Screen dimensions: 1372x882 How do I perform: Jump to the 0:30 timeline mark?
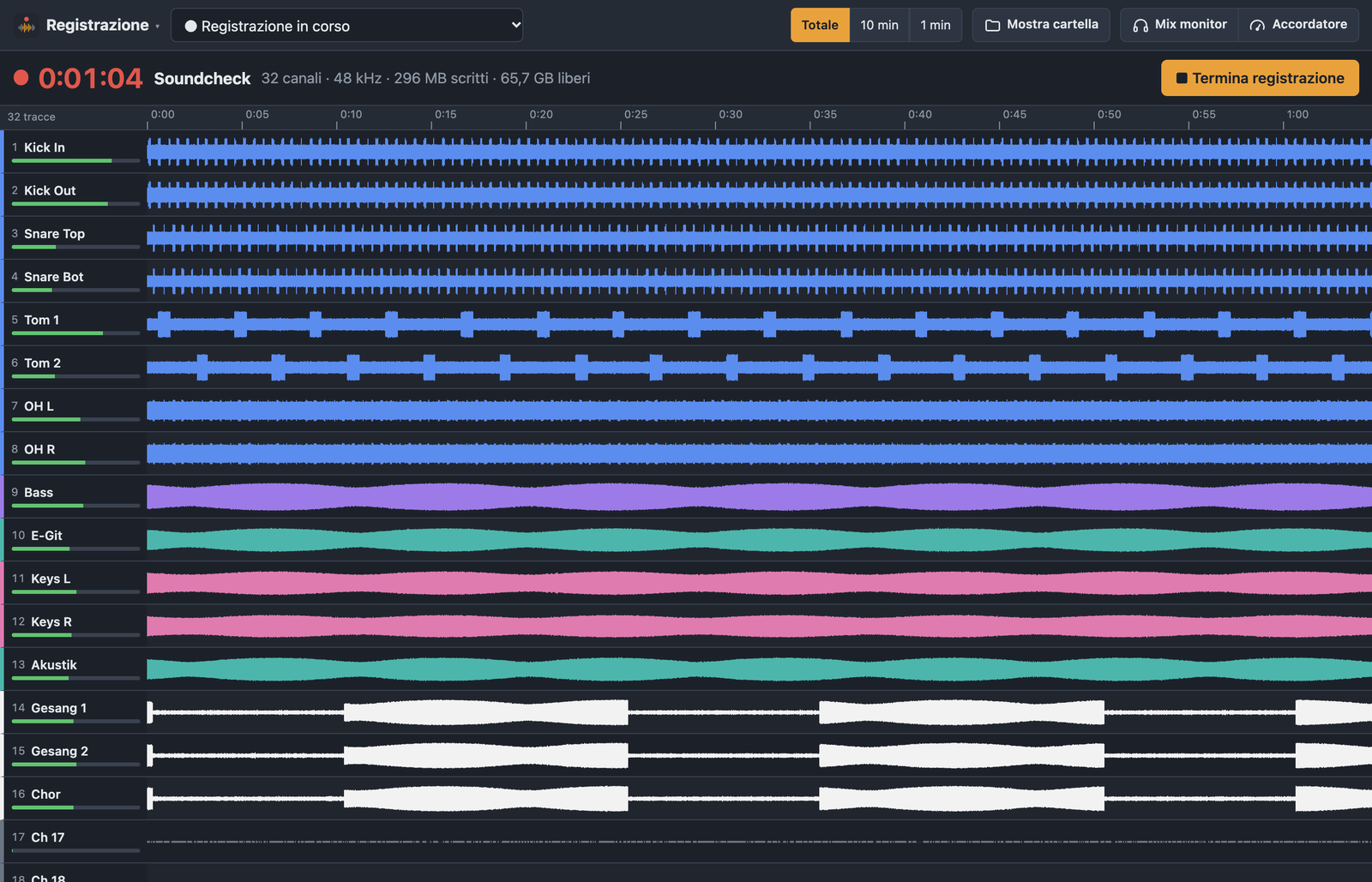[731, 115]
